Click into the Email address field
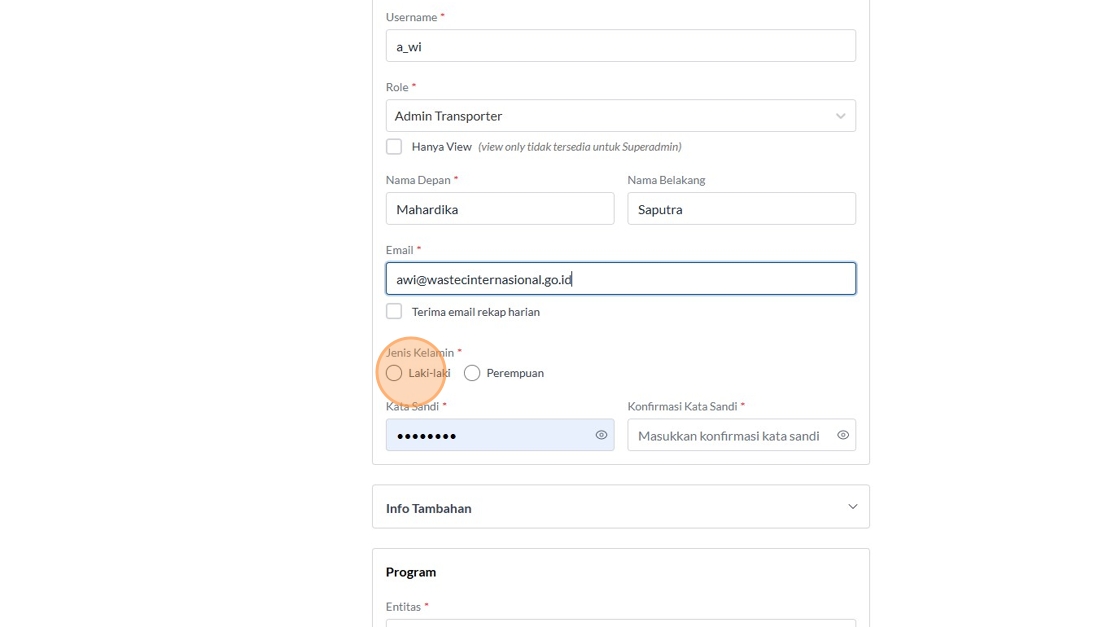 point(620,279)
